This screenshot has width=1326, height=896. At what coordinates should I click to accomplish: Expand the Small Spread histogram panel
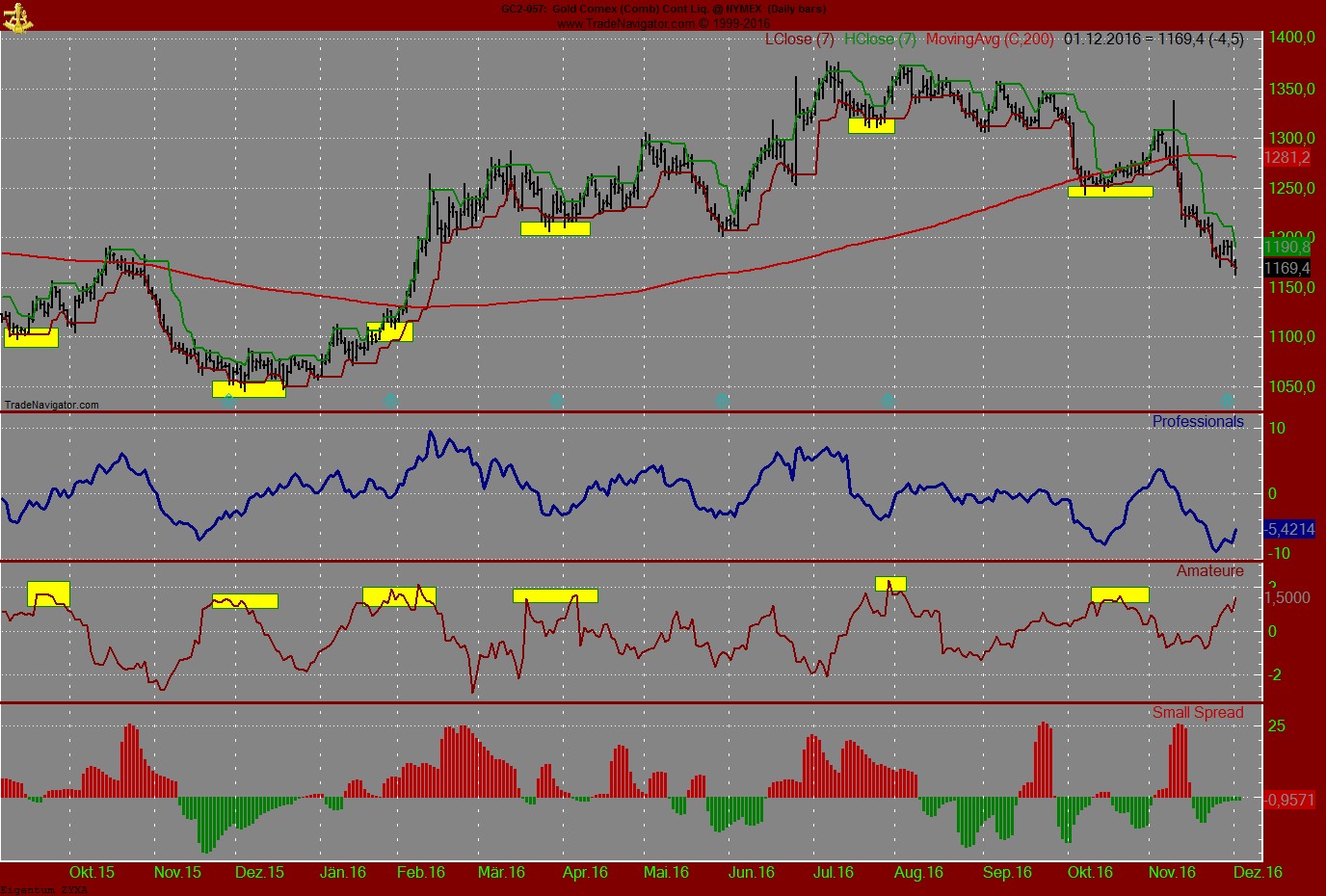pyautogui.click(x=1198, y=712)
